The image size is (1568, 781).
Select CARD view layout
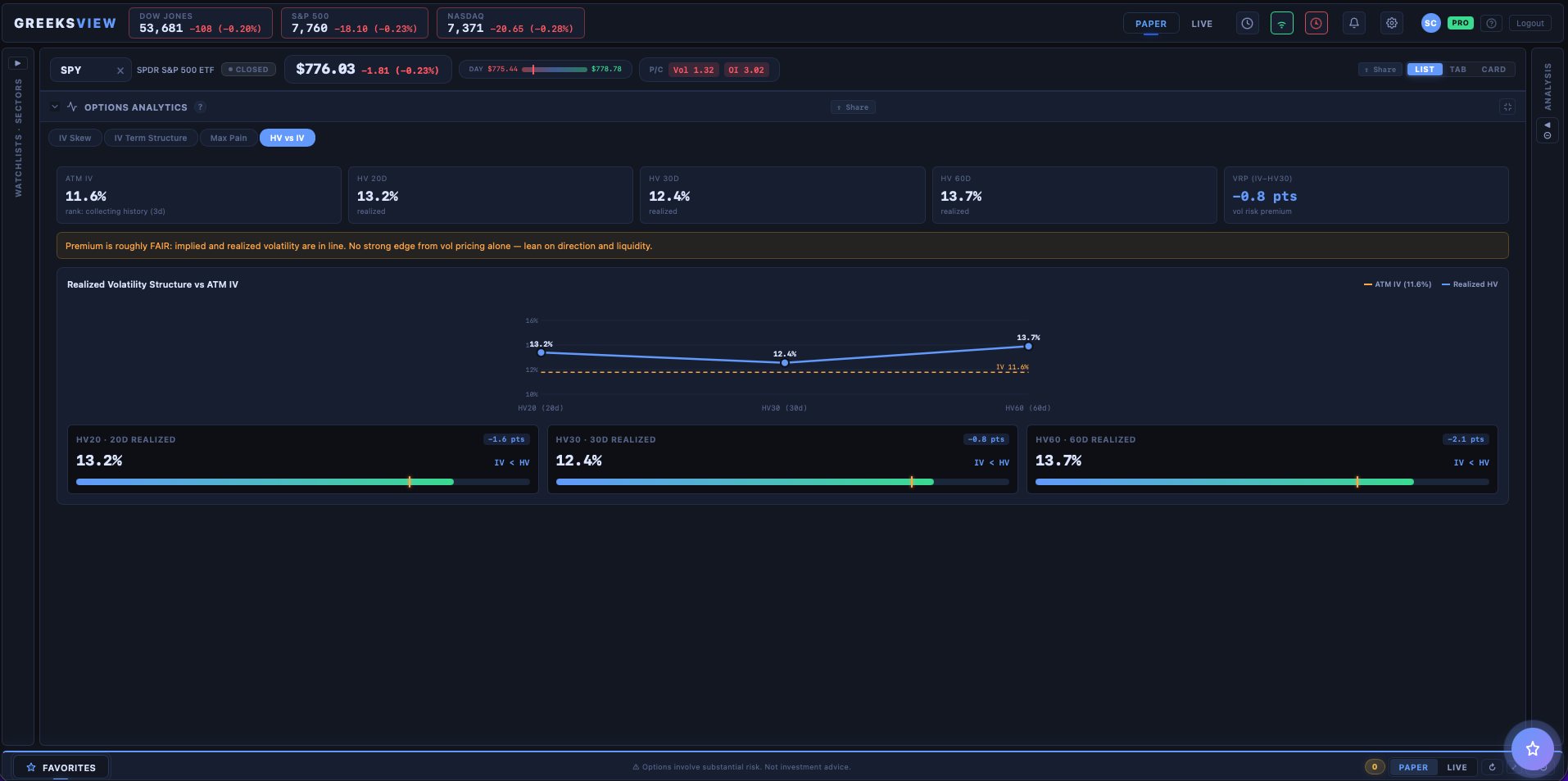pos(1493,70)
